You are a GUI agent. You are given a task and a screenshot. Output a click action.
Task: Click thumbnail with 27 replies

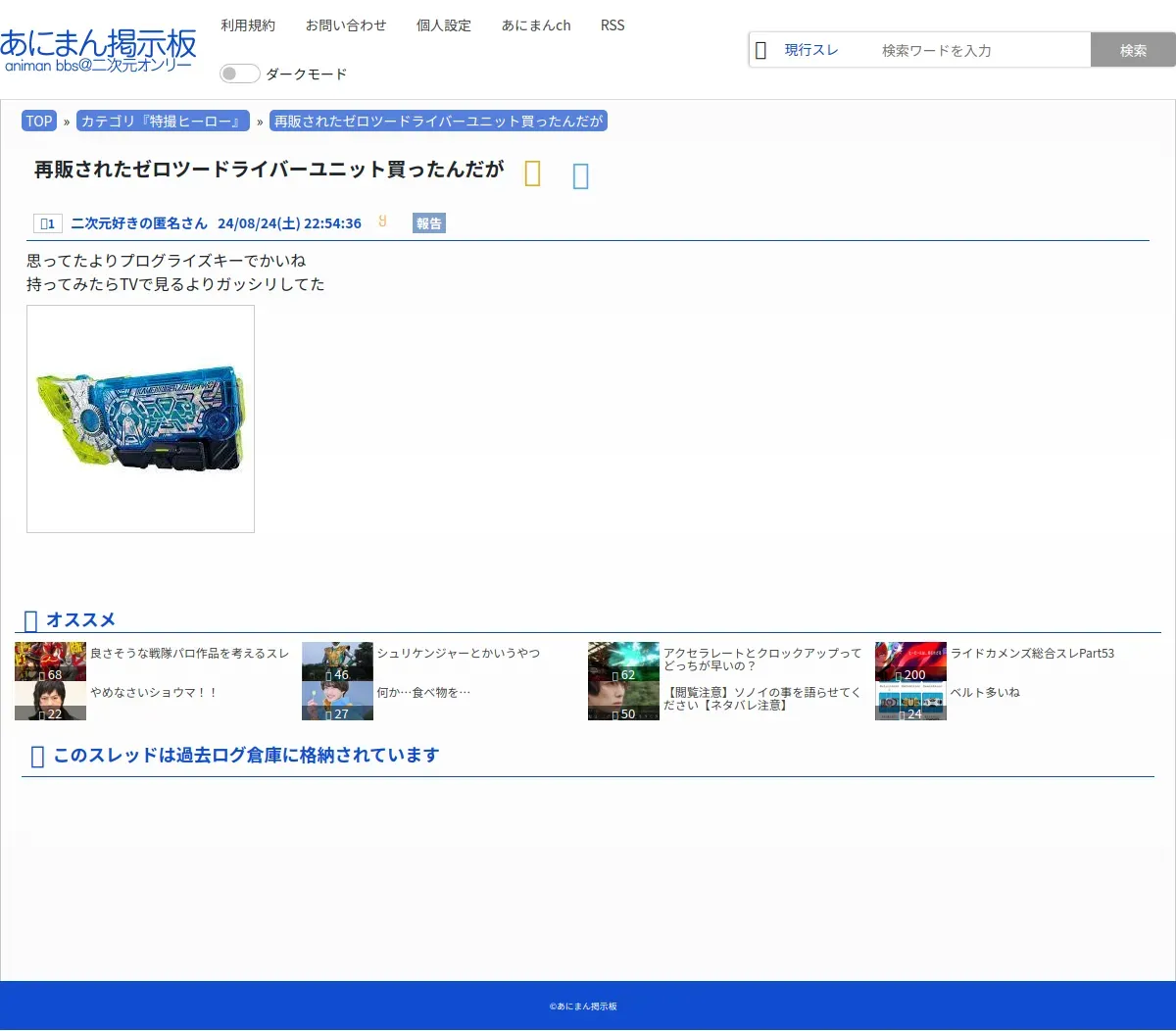click(x=337, y=701)
